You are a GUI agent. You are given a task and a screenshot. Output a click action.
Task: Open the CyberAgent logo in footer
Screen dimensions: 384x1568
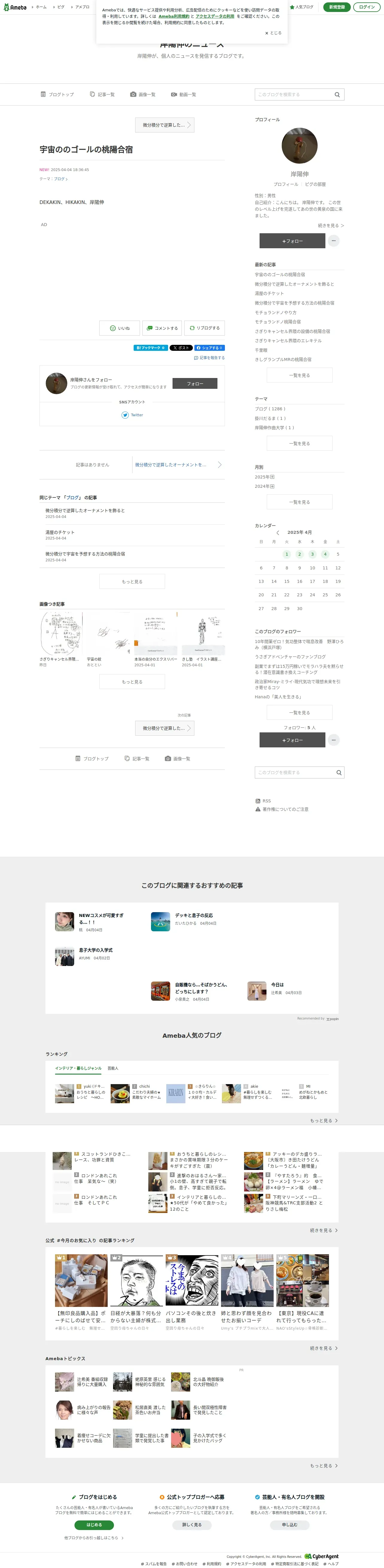[x=321, y=1556]
